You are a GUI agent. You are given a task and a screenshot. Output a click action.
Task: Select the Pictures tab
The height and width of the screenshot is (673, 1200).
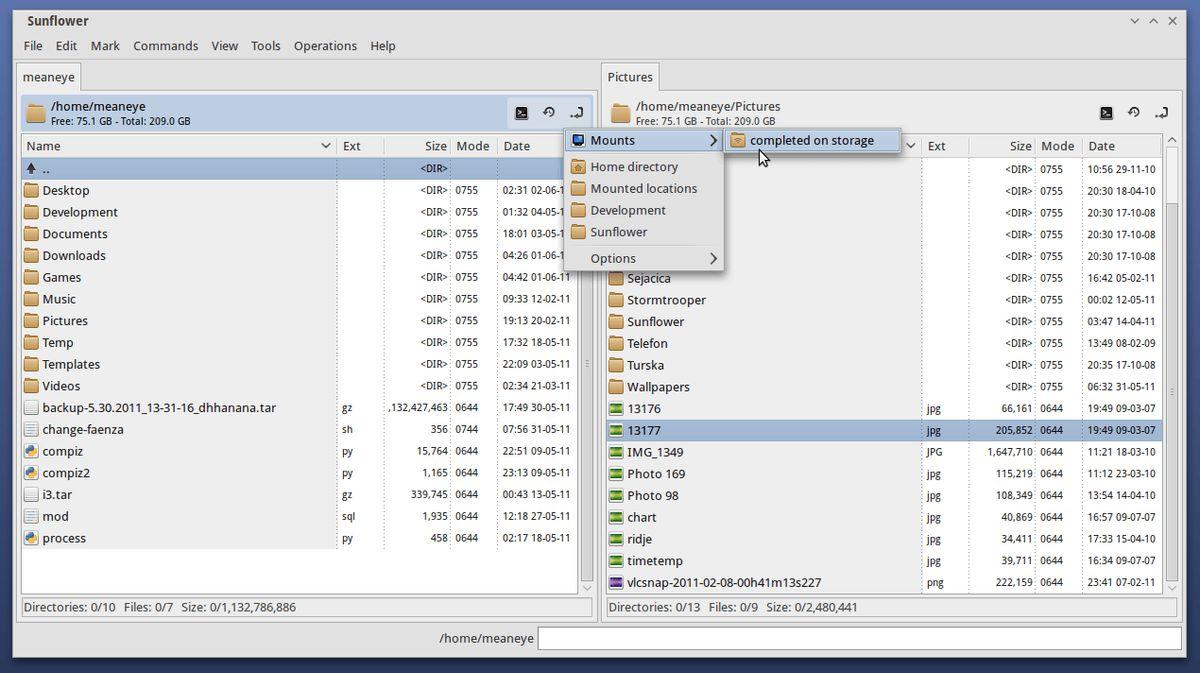[x=630, y=77]
